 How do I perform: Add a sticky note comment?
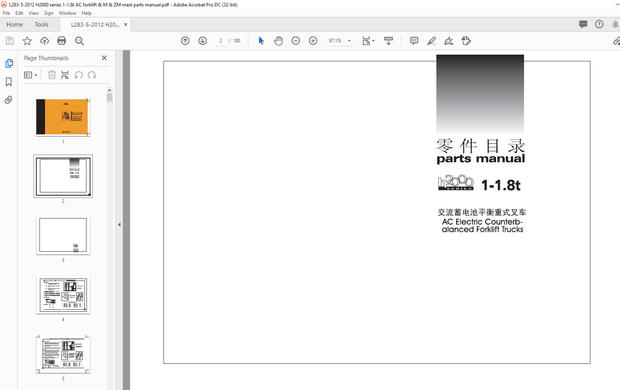click(414, 41)
